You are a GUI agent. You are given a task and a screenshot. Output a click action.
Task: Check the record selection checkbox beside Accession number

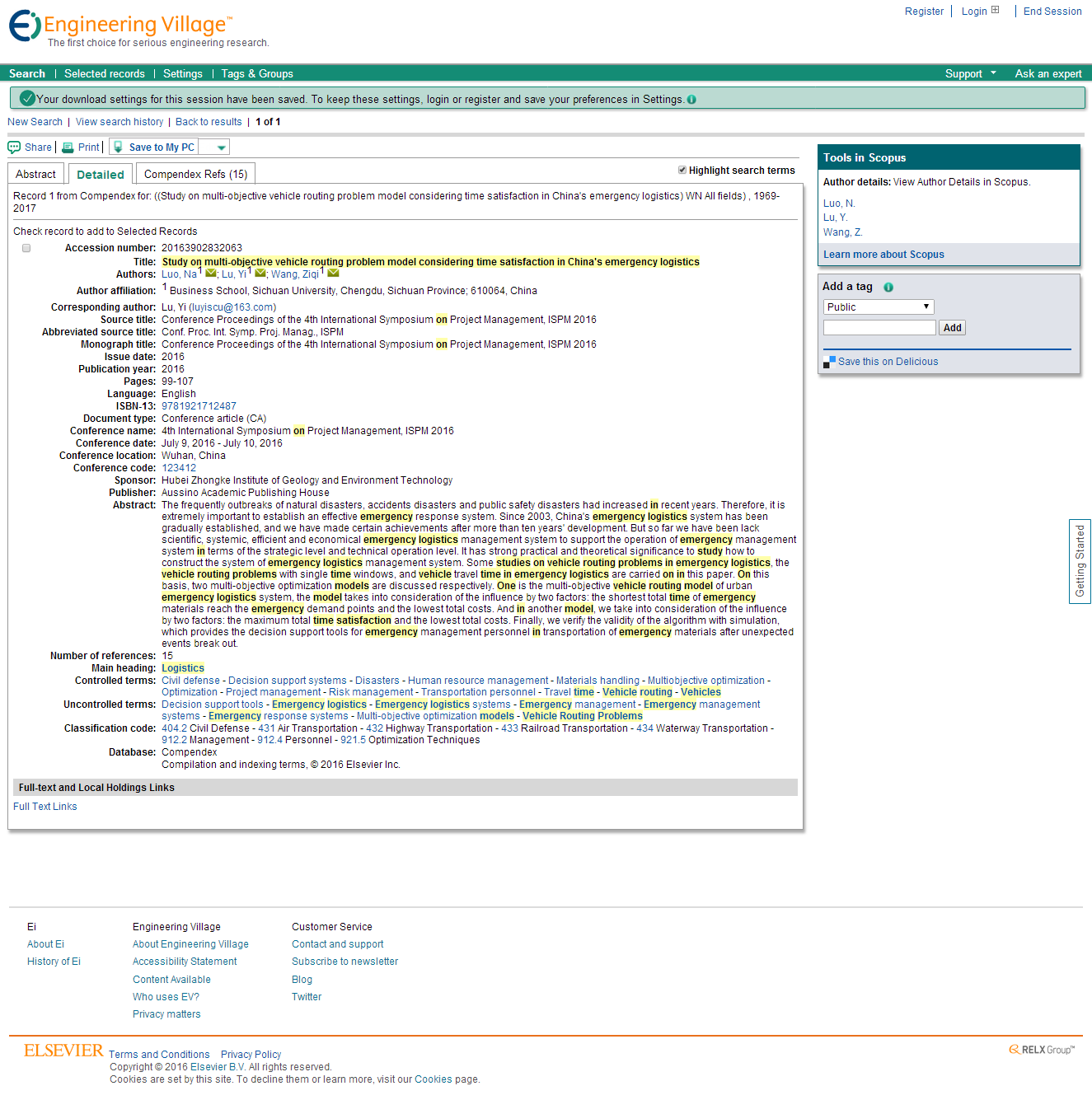(26, 248)
